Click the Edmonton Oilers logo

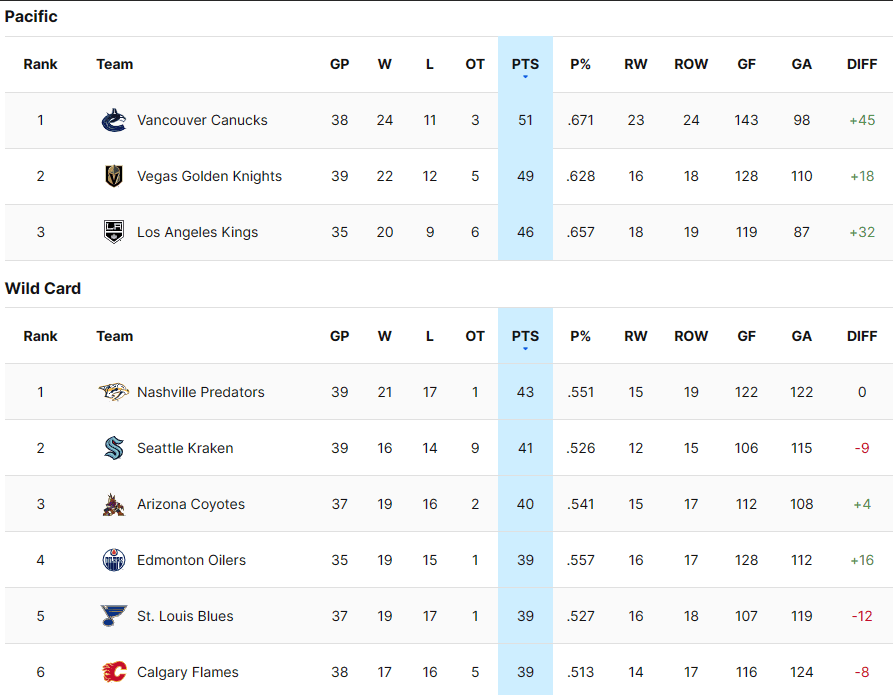(114, 560)
